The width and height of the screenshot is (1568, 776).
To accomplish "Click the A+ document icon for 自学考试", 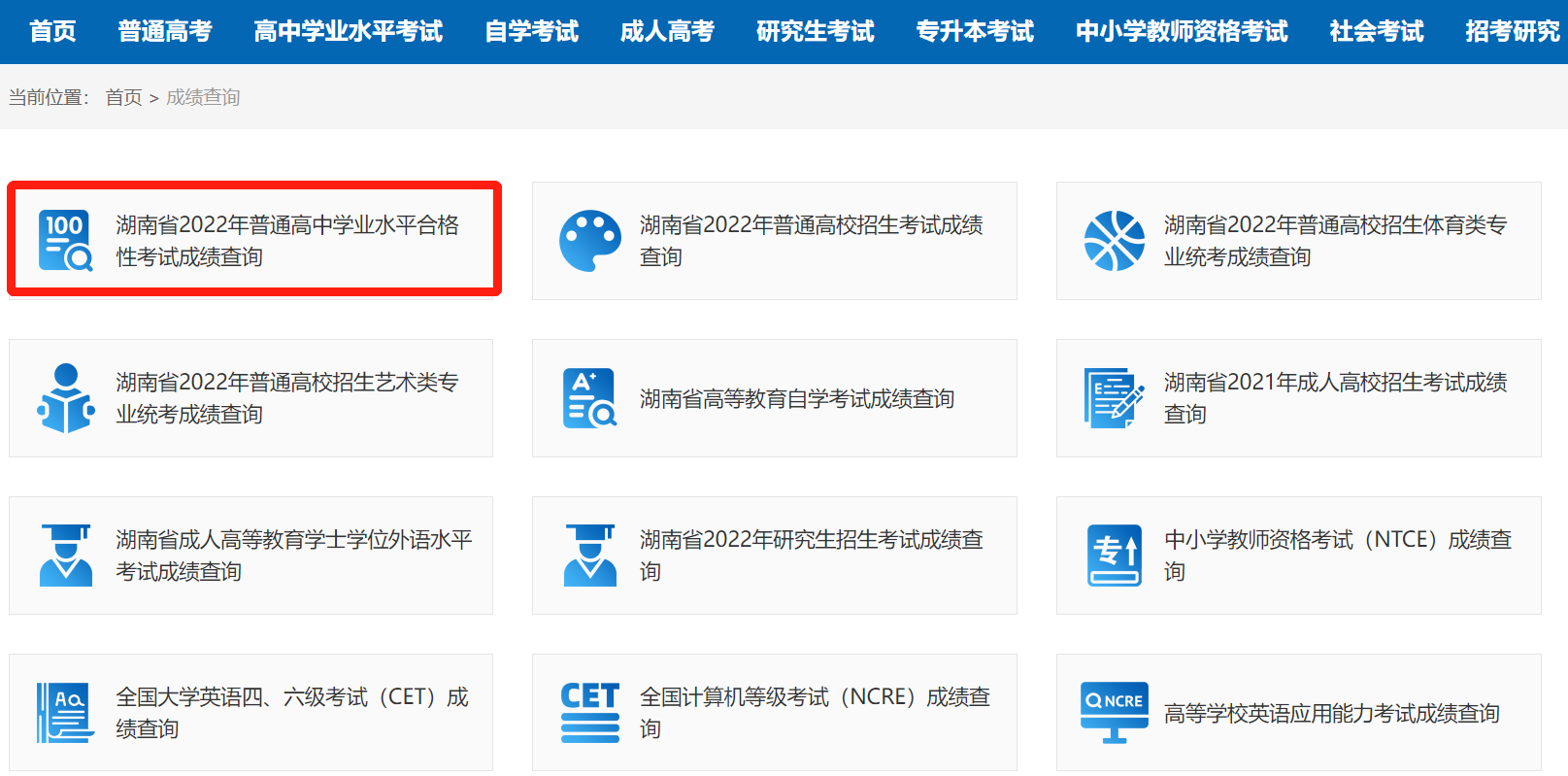I will click(x=589, y=397).
